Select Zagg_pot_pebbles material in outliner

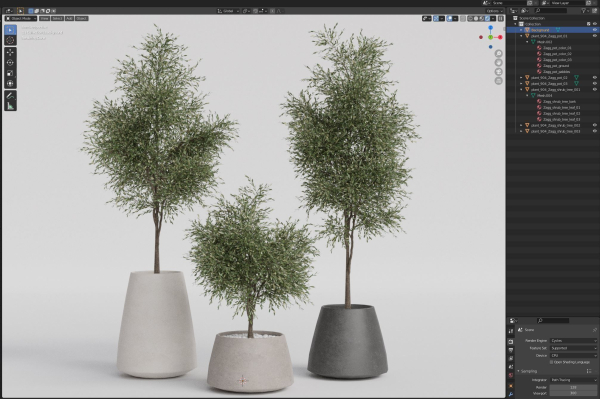click(556, 72)
